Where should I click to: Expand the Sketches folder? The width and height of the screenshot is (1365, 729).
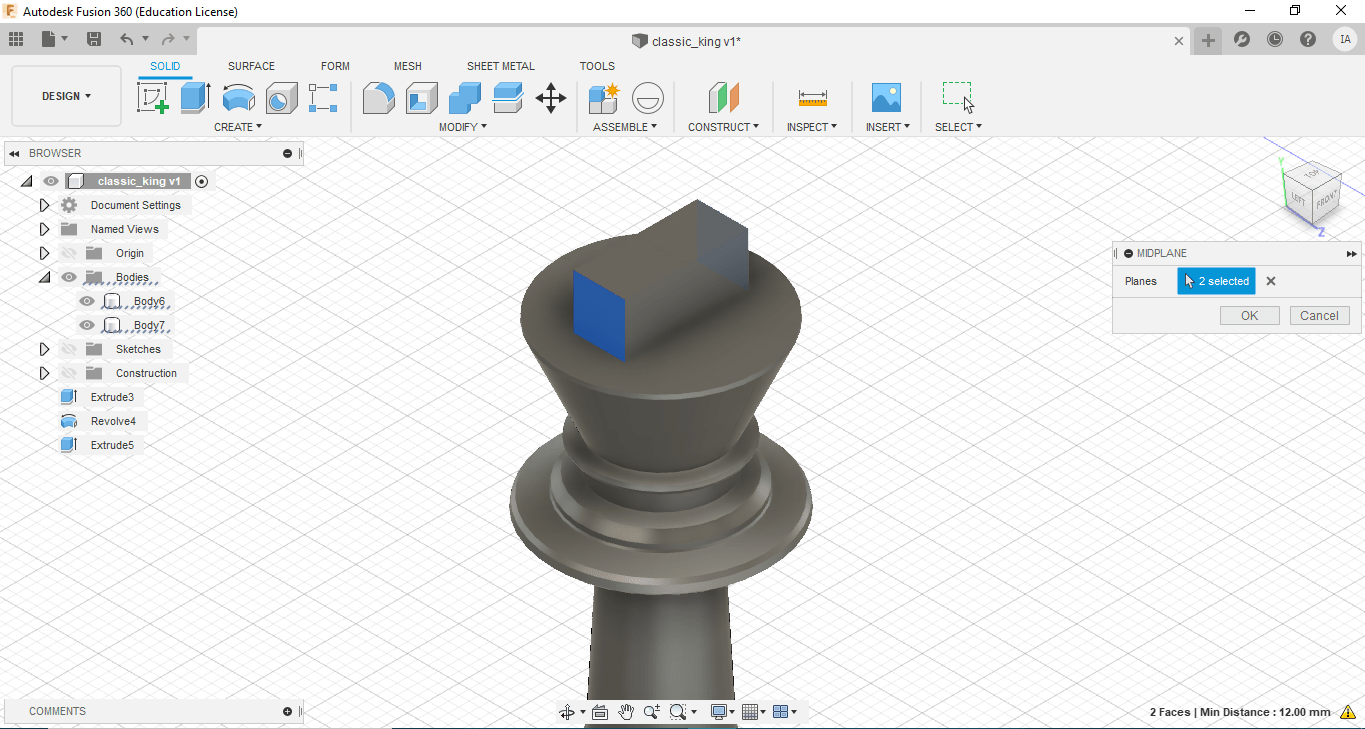[44, 349]
